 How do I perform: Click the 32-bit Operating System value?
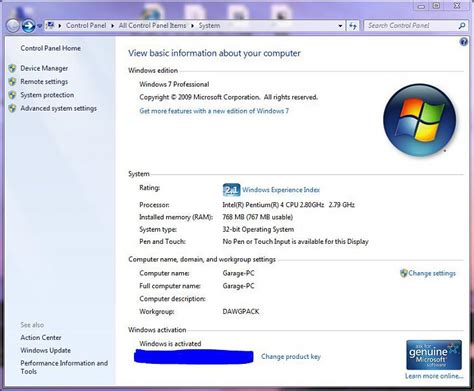click(258, 229)
